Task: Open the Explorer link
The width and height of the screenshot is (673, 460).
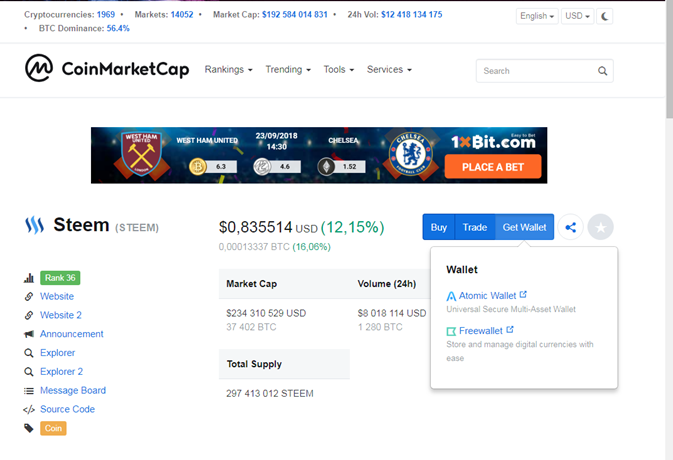Action: tap(58, 353)
